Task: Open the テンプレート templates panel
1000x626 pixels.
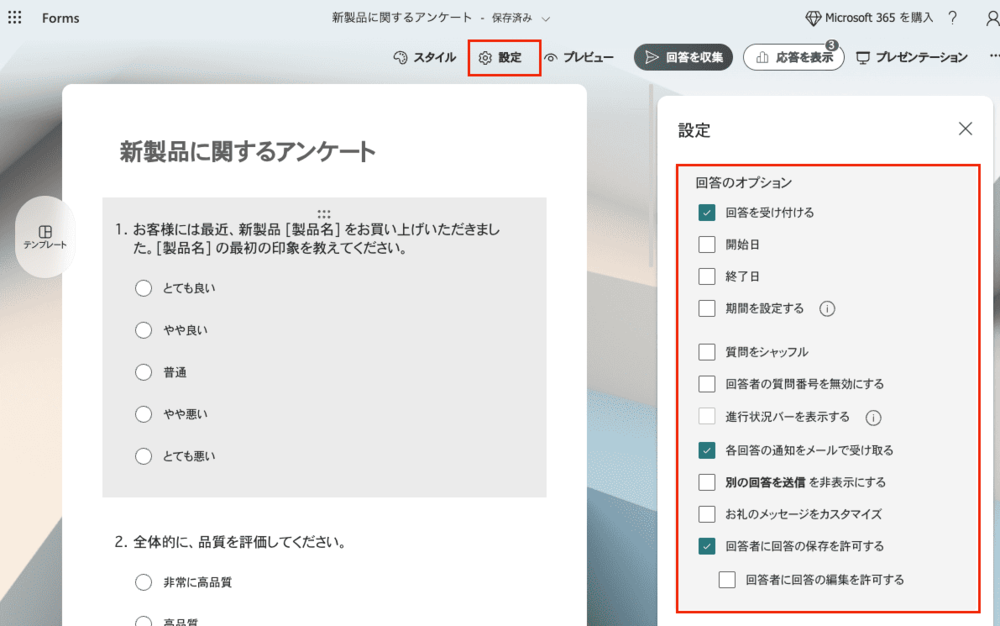Action: (45, 237)
